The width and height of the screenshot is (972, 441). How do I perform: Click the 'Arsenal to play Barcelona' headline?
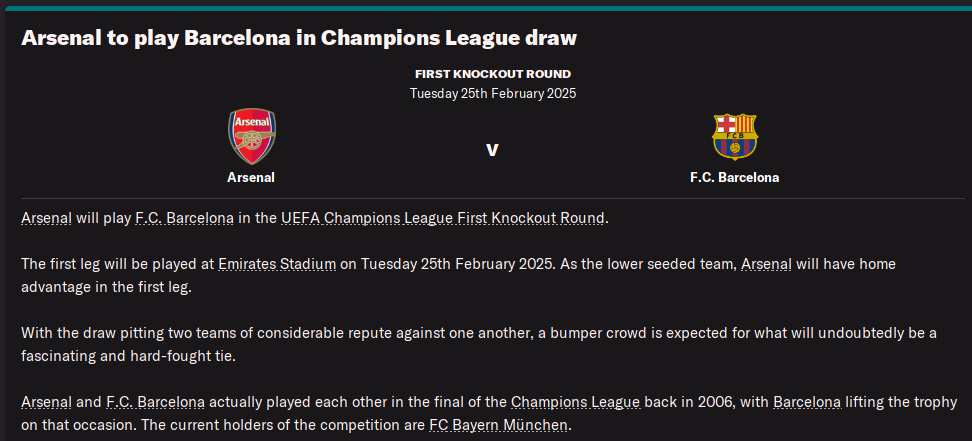(299, 39)
